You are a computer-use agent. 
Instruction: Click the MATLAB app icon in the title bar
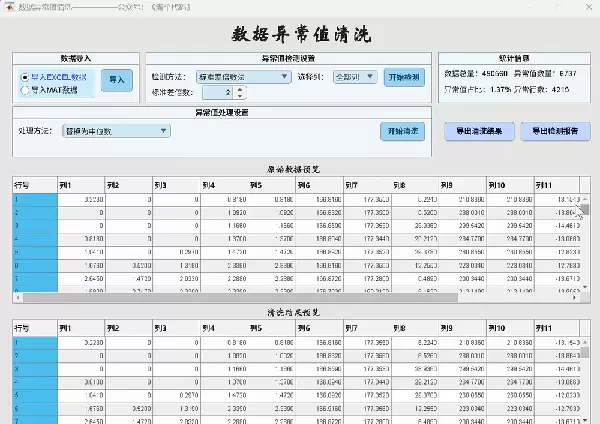pos(9,7)
